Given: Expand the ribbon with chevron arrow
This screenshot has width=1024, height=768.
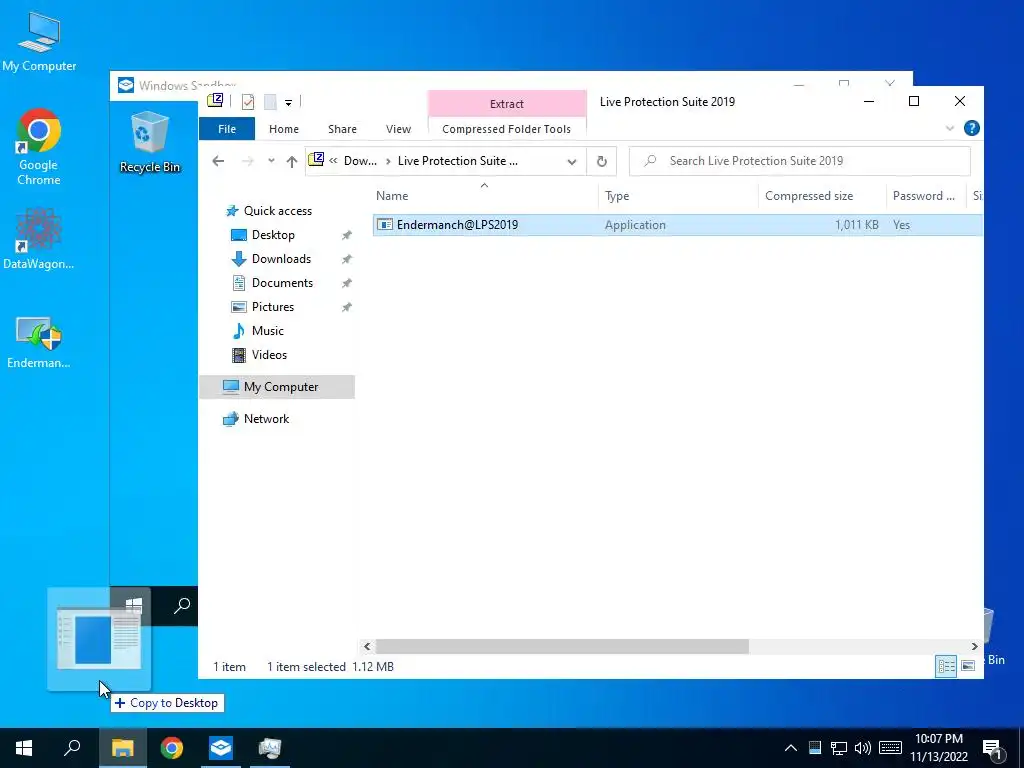Looking at the screenshot, I should (950, 128).
